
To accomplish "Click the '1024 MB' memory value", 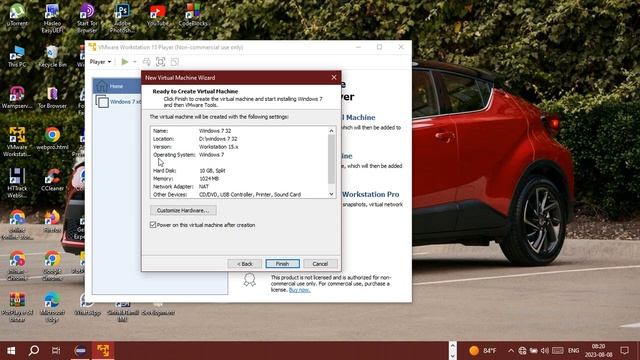I will 209,178.
